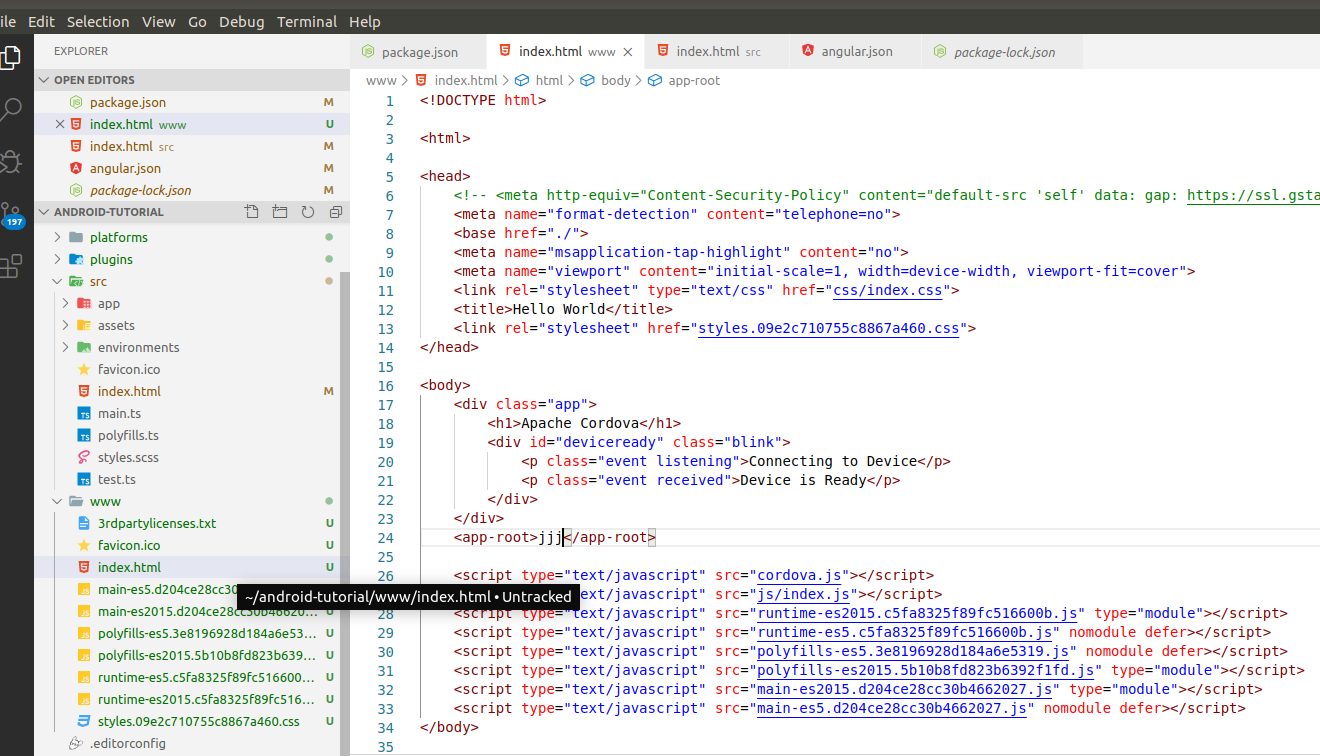1320x756 pixels.
Task: Switch to the package.json tab
Action: (418, 52)
